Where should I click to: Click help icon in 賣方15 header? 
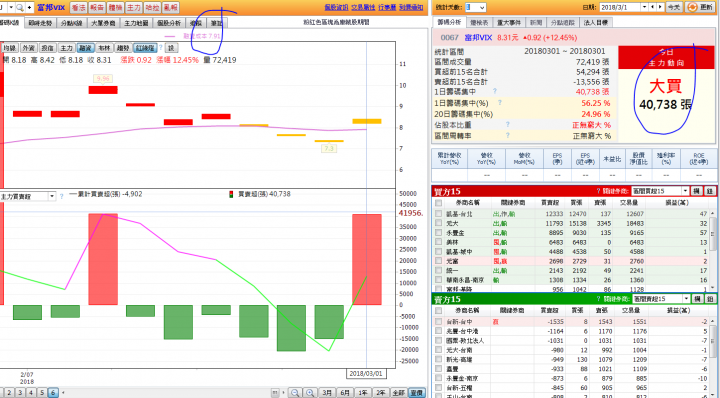(598, 299)
